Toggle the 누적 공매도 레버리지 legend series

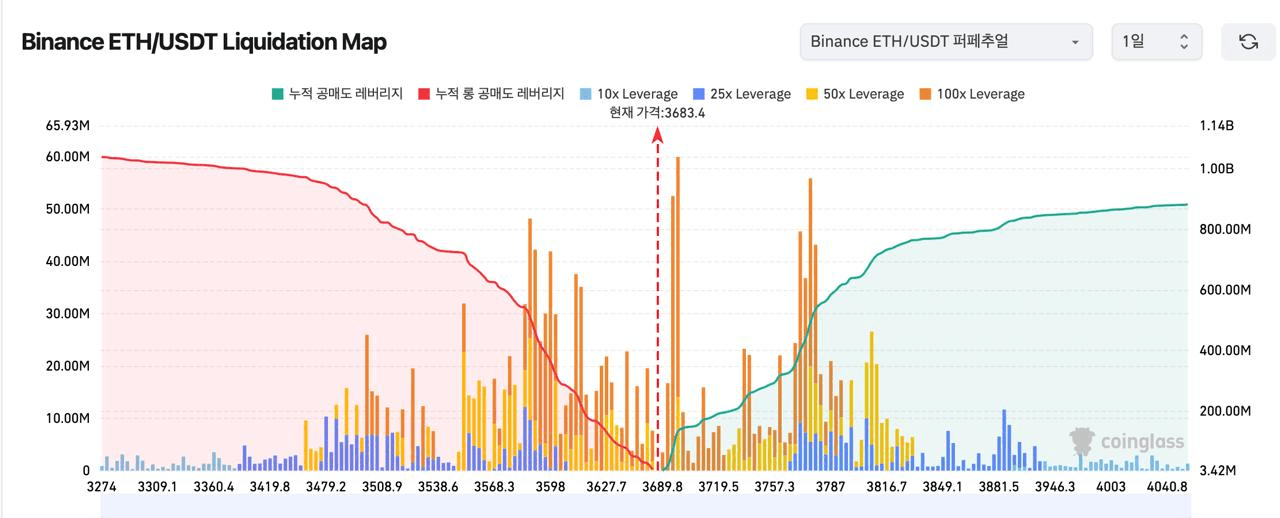click(x=337, y=94)
